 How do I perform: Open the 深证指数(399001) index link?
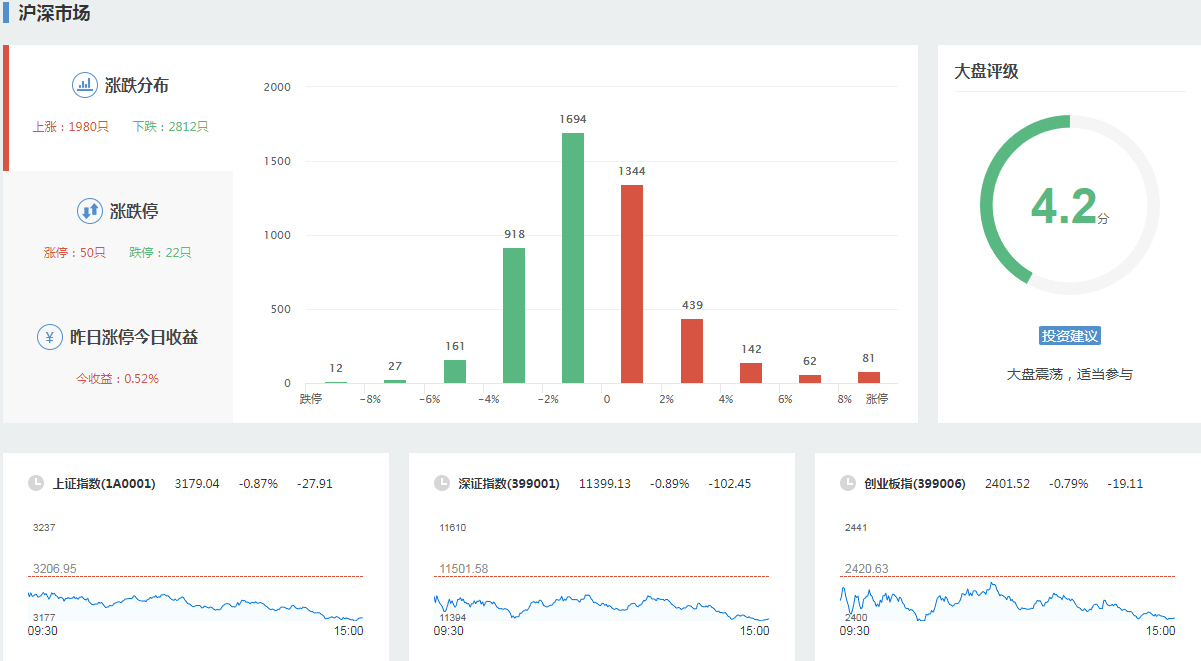coord(510,484)
